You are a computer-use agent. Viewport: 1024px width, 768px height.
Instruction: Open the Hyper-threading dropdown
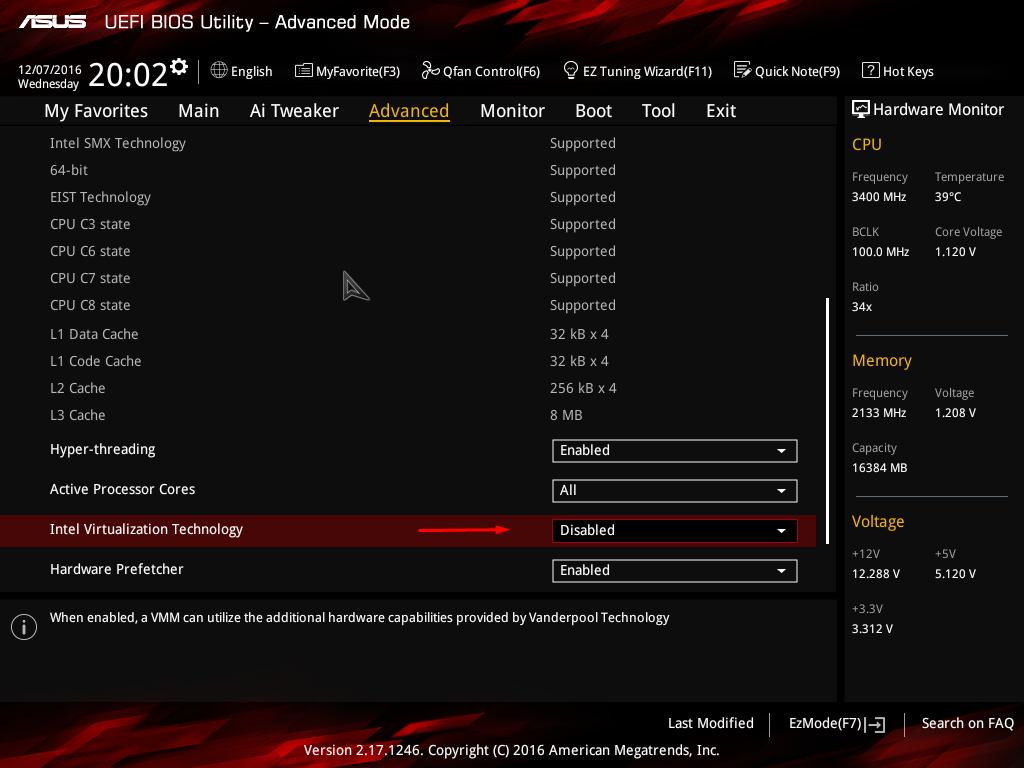675,451
